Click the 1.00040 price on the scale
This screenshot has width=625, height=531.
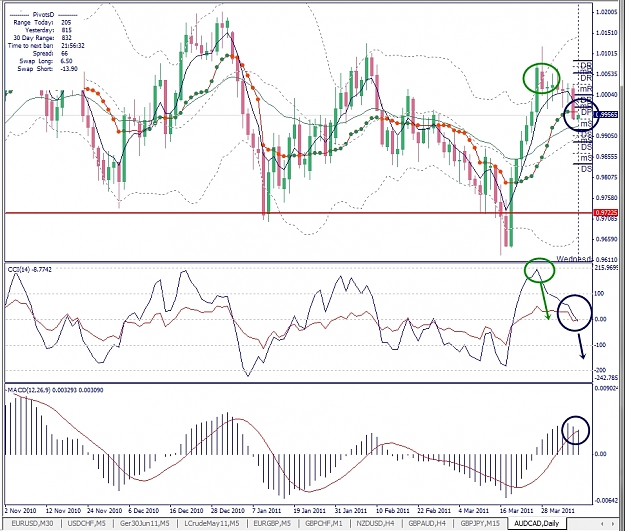[606, 95]
